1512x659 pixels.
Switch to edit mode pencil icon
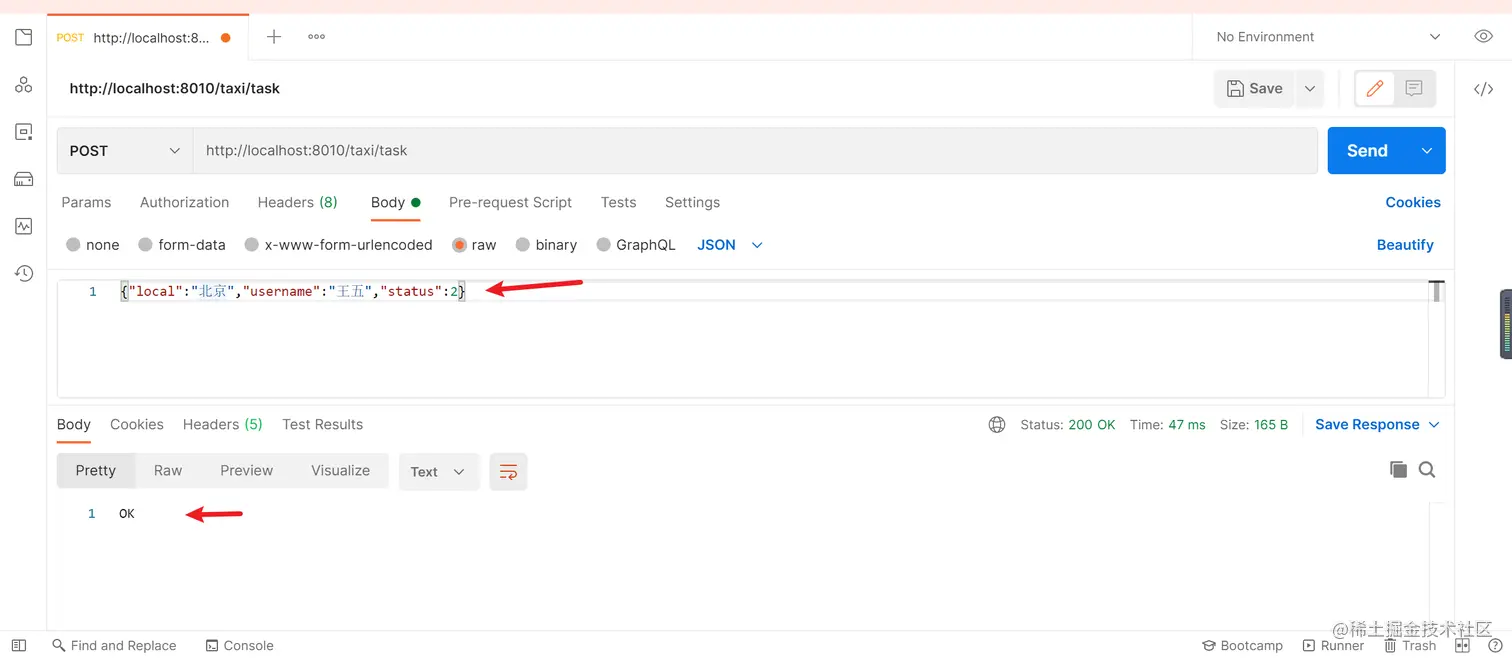[x=1374, y=88]
